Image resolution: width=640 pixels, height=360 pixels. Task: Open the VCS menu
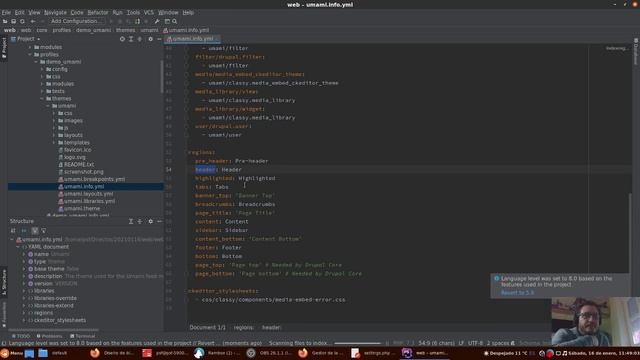click(149, 13)
